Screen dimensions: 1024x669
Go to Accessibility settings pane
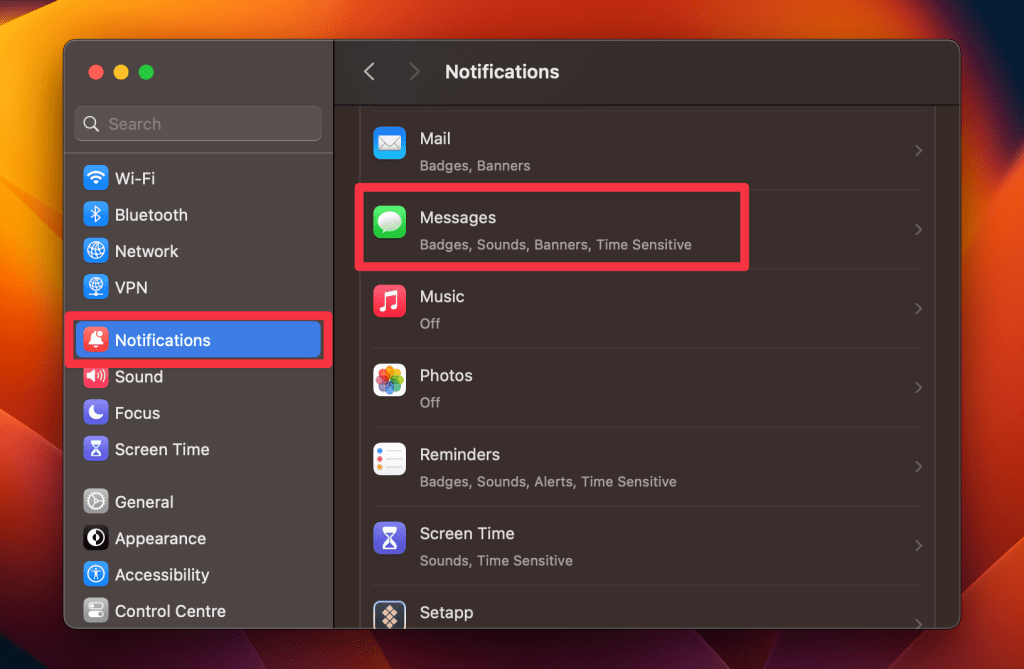pos(161,575)
